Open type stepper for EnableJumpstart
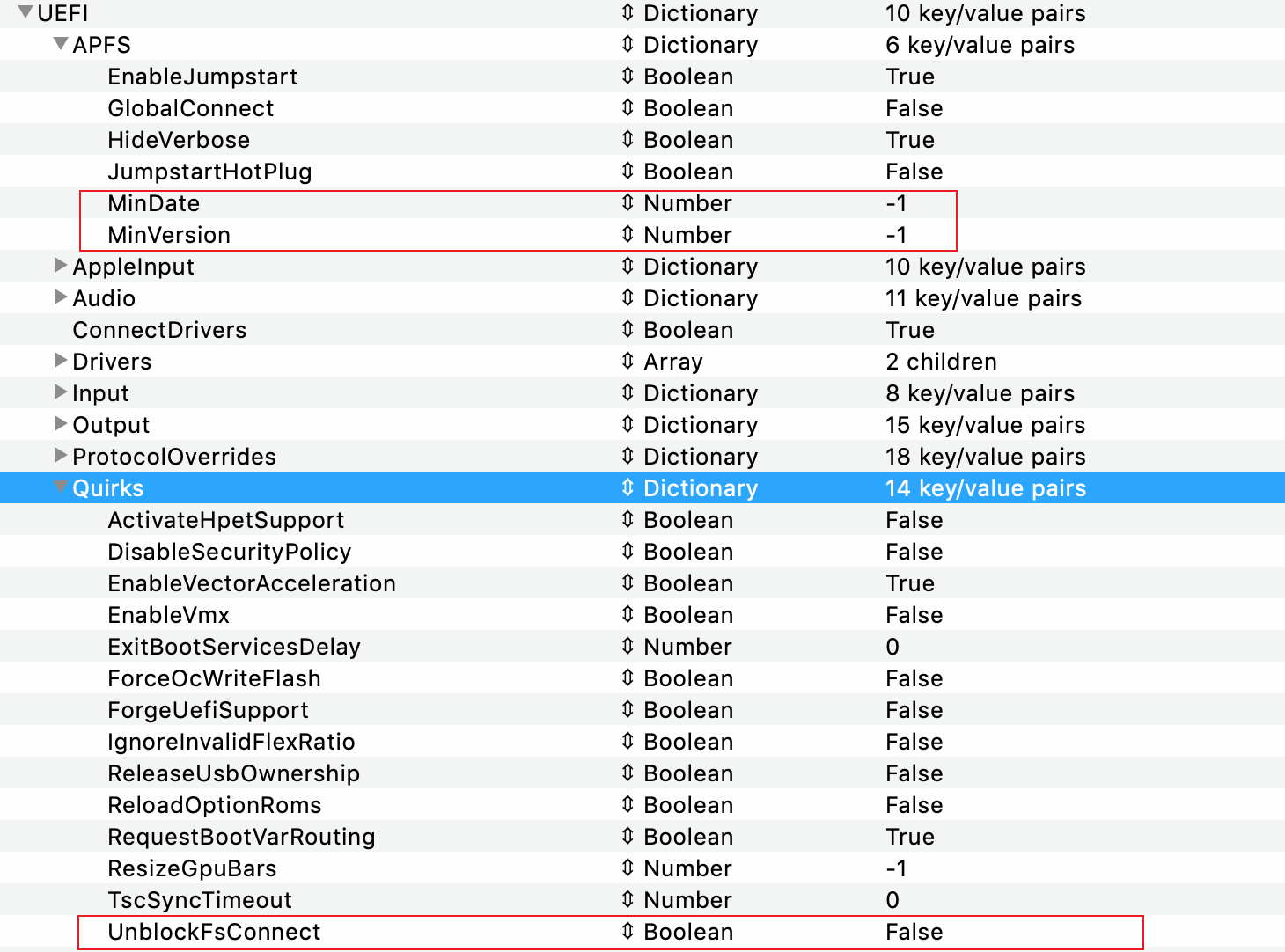Viewport: 1285px width, 952px height. point(627,77)
